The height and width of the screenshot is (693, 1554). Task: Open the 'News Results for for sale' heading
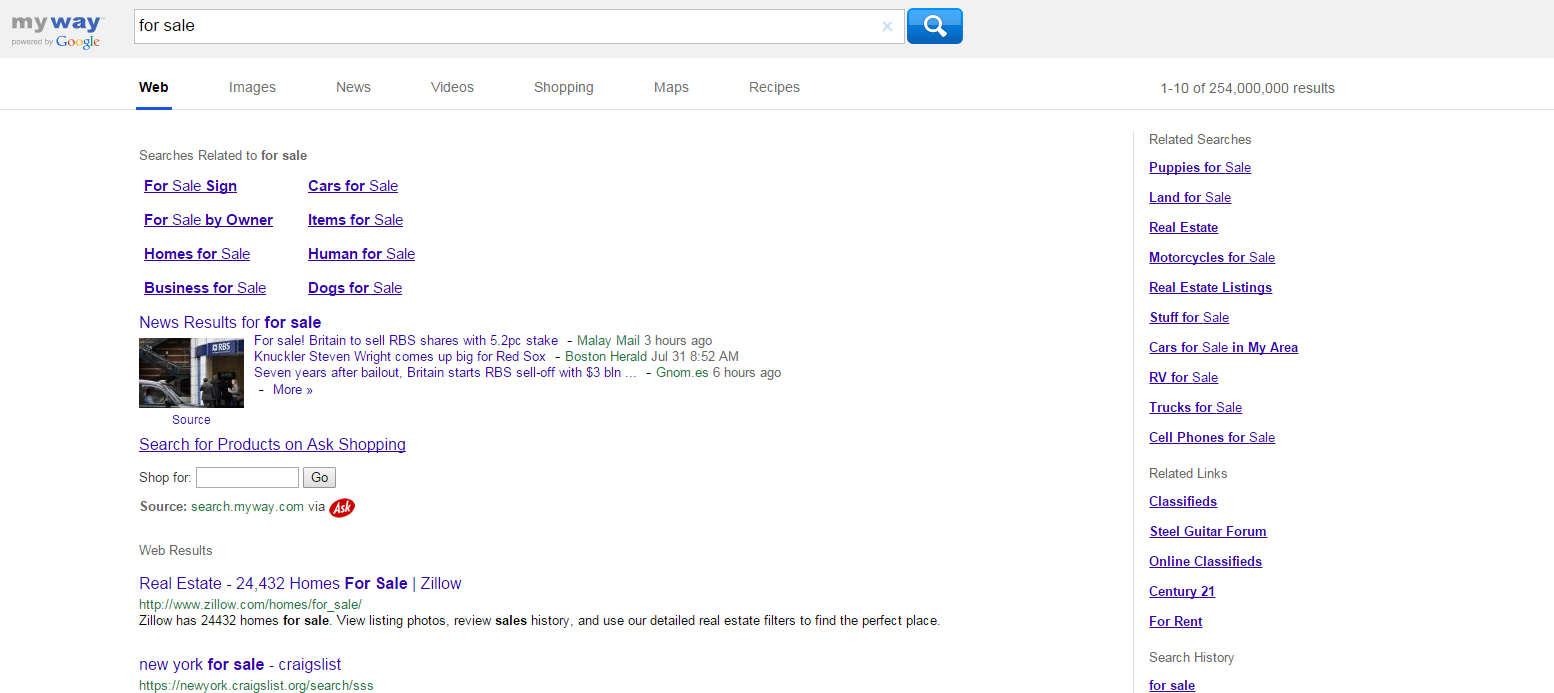tap(230, 322)
